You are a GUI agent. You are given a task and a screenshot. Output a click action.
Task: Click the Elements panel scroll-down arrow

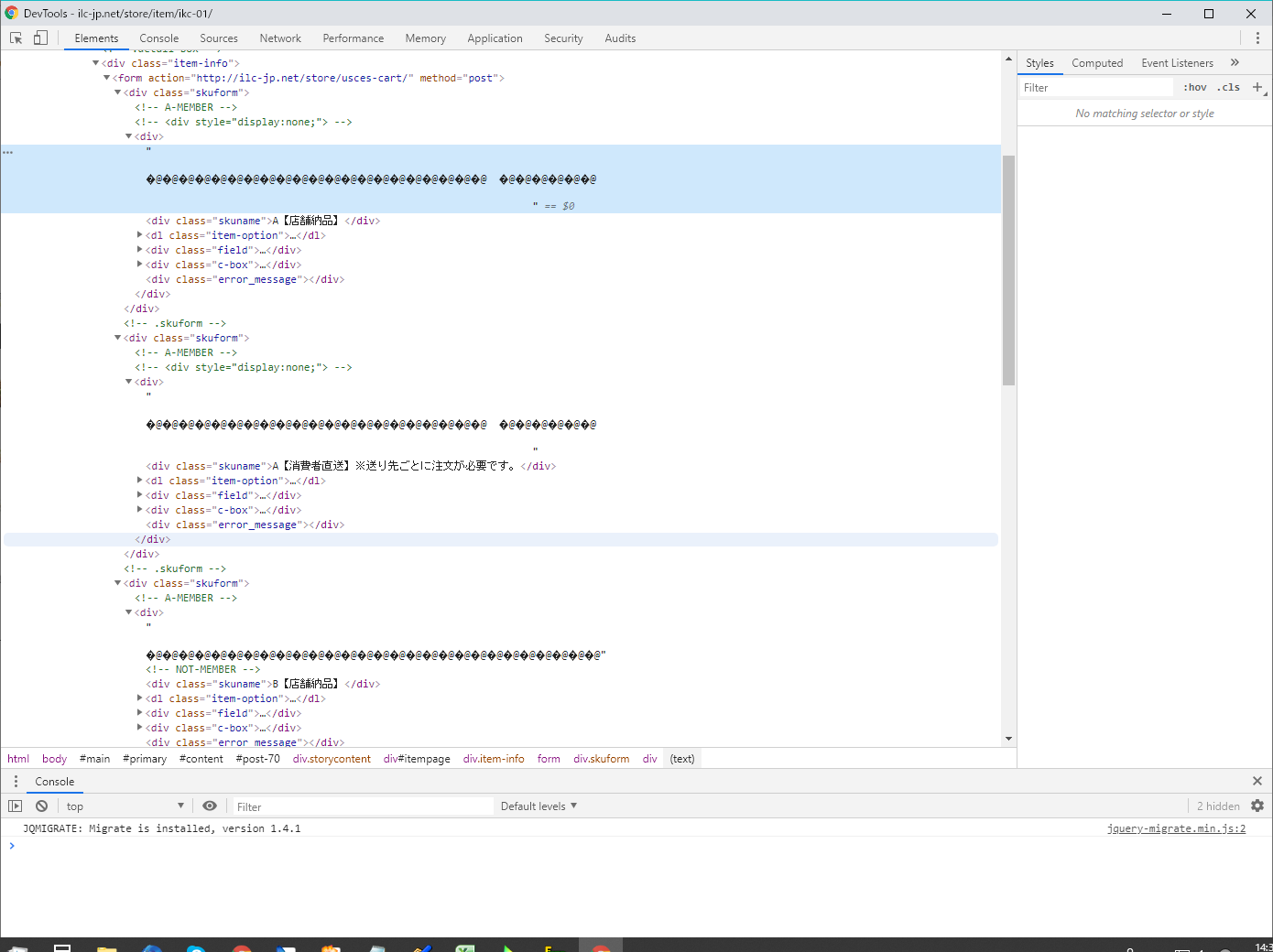(x=1008, y=739)
